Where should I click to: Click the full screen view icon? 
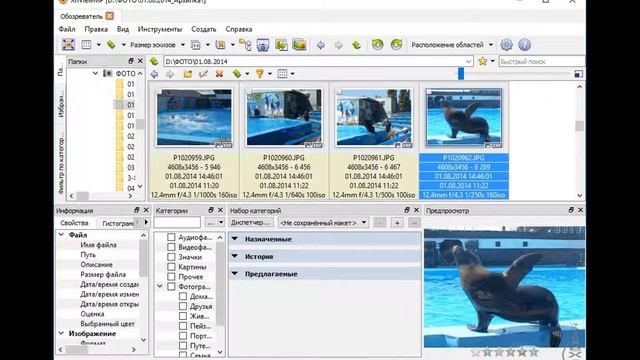point(68,44)
